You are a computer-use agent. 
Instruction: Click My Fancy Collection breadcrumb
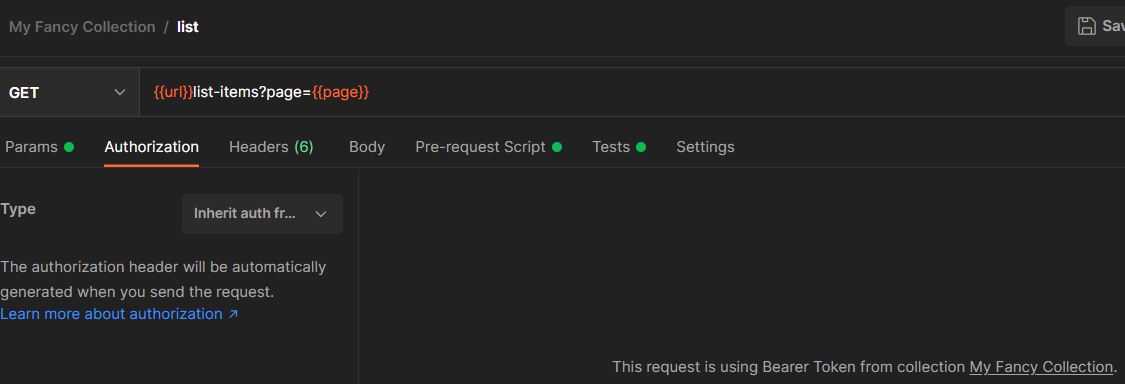point(82,27)
